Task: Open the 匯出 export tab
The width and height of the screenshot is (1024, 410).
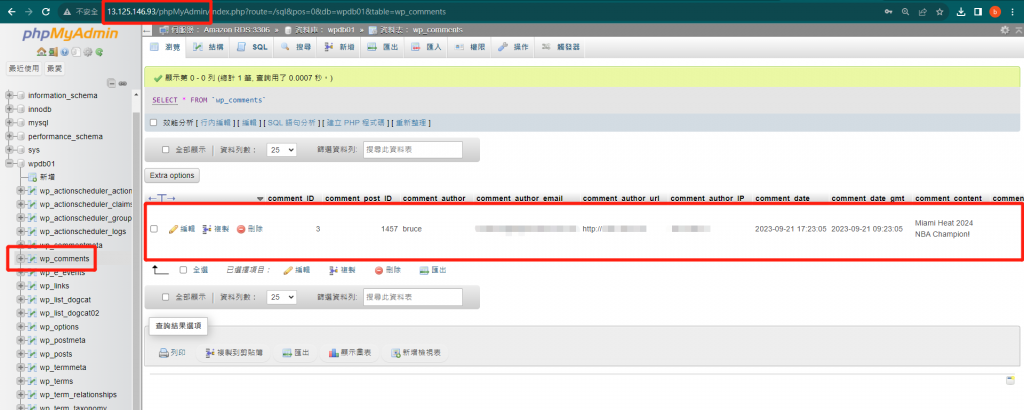Action: (383, 47)
